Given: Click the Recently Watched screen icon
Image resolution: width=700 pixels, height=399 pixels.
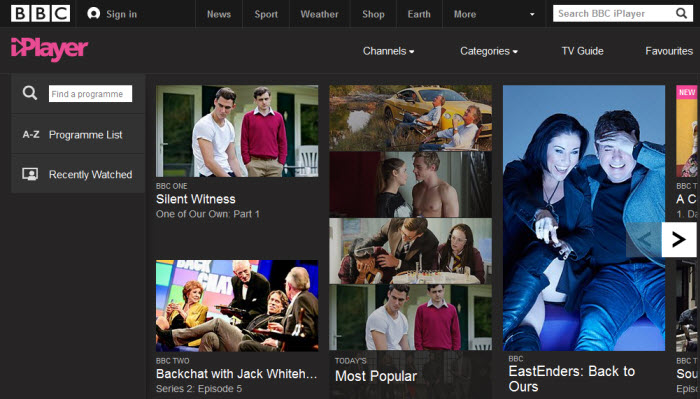Looking at the screenshot, I should tap(30, 174).
